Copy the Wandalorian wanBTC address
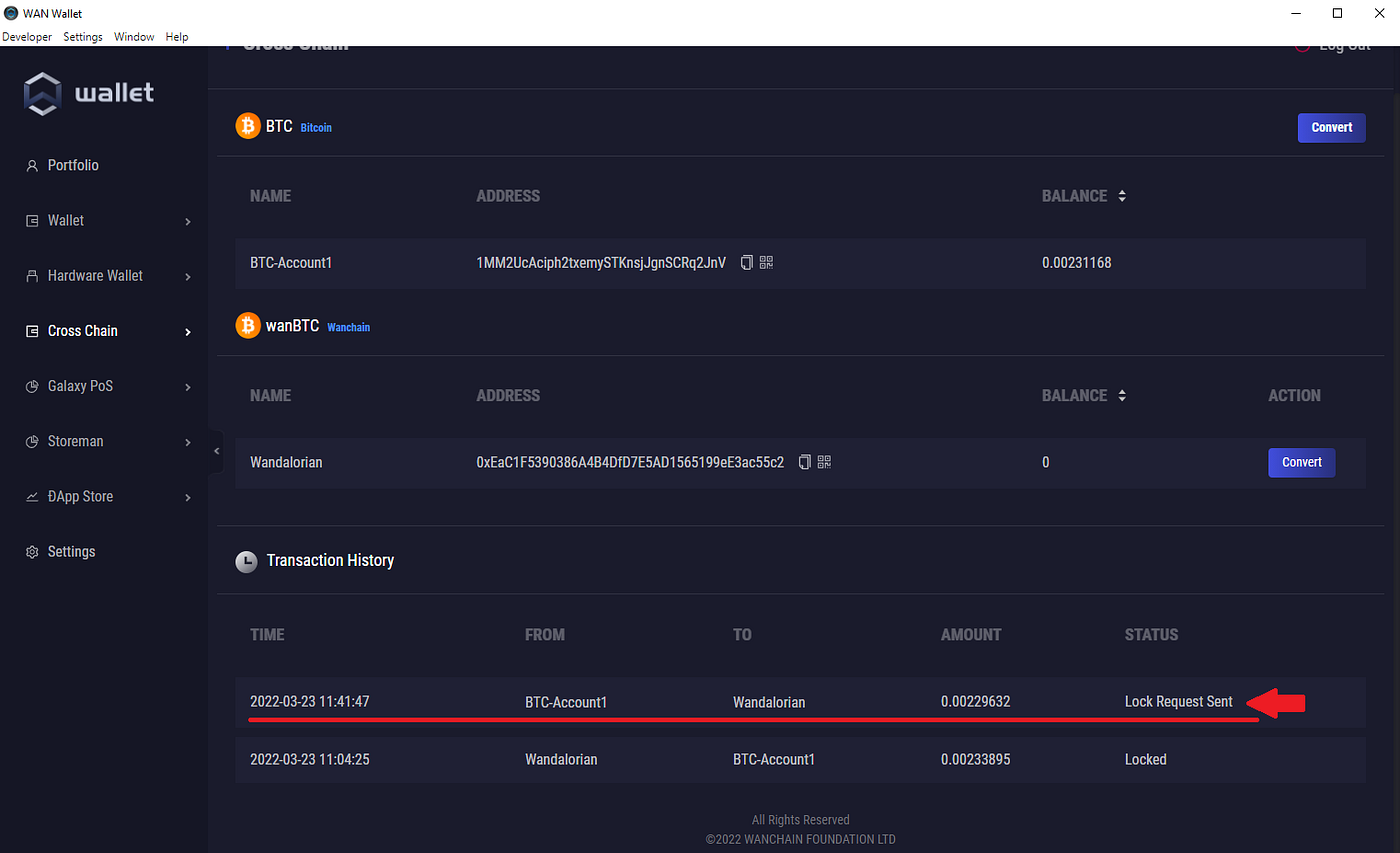This screenshot has height=853, width=1400. [x=804, y=462]
